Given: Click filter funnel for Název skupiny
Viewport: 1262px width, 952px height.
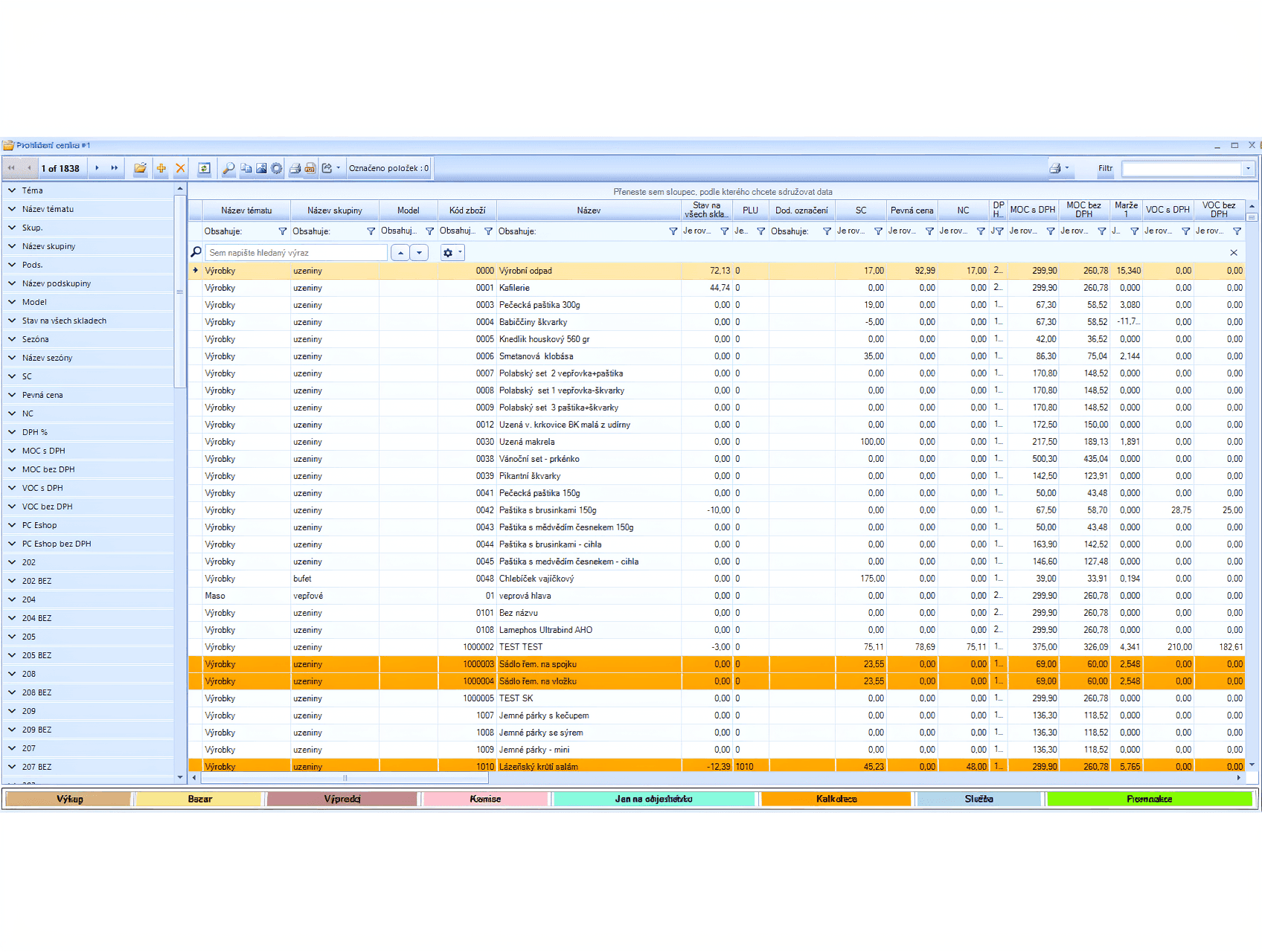Looking at the screenshot, I should 371,231.
